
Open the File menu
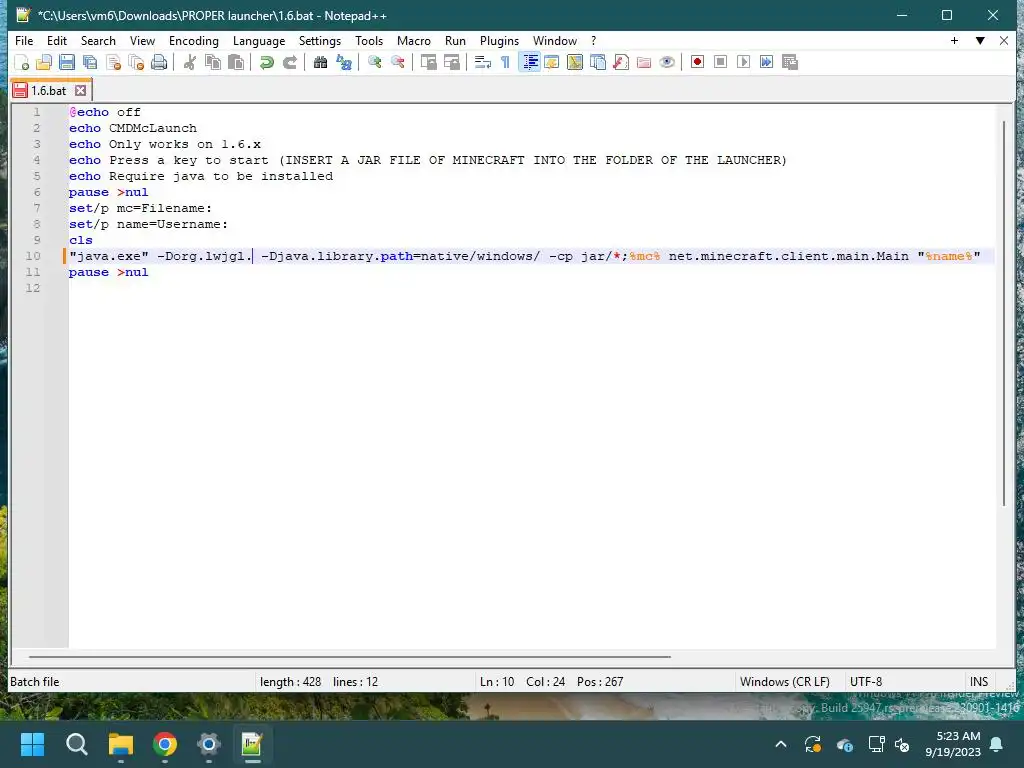coord(24,40)
